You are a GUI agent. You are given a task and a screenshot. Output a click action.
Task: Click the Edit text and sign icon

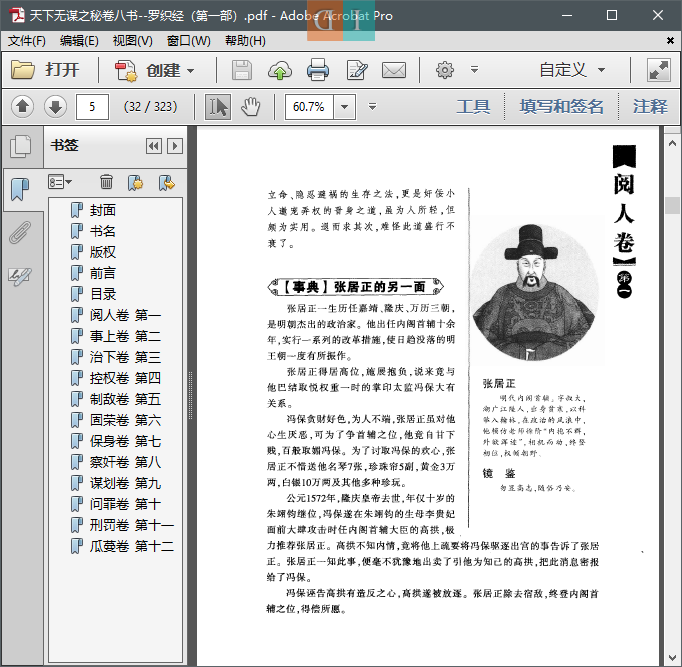coord(357,70)
